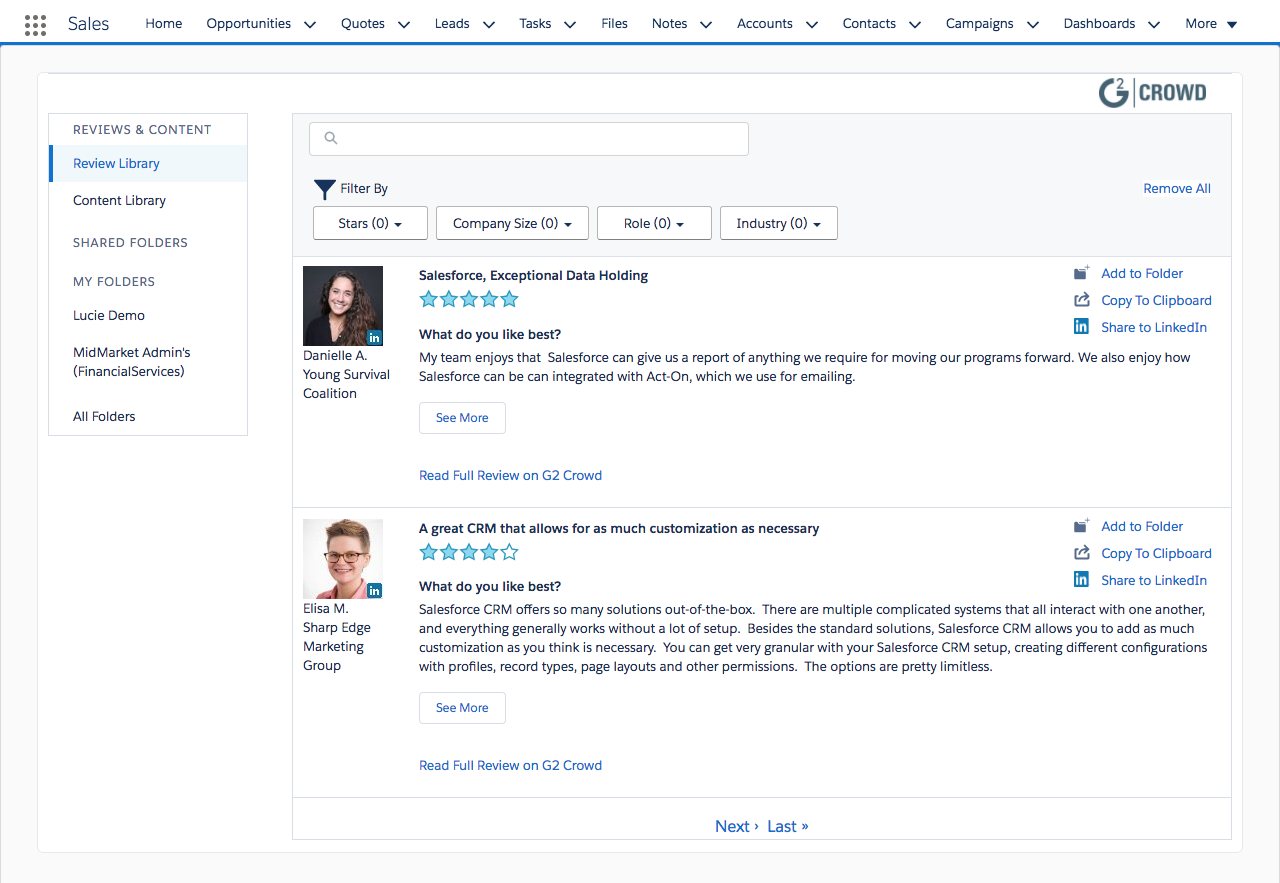Click See More on Elisa's review

(x=462, y=708)
